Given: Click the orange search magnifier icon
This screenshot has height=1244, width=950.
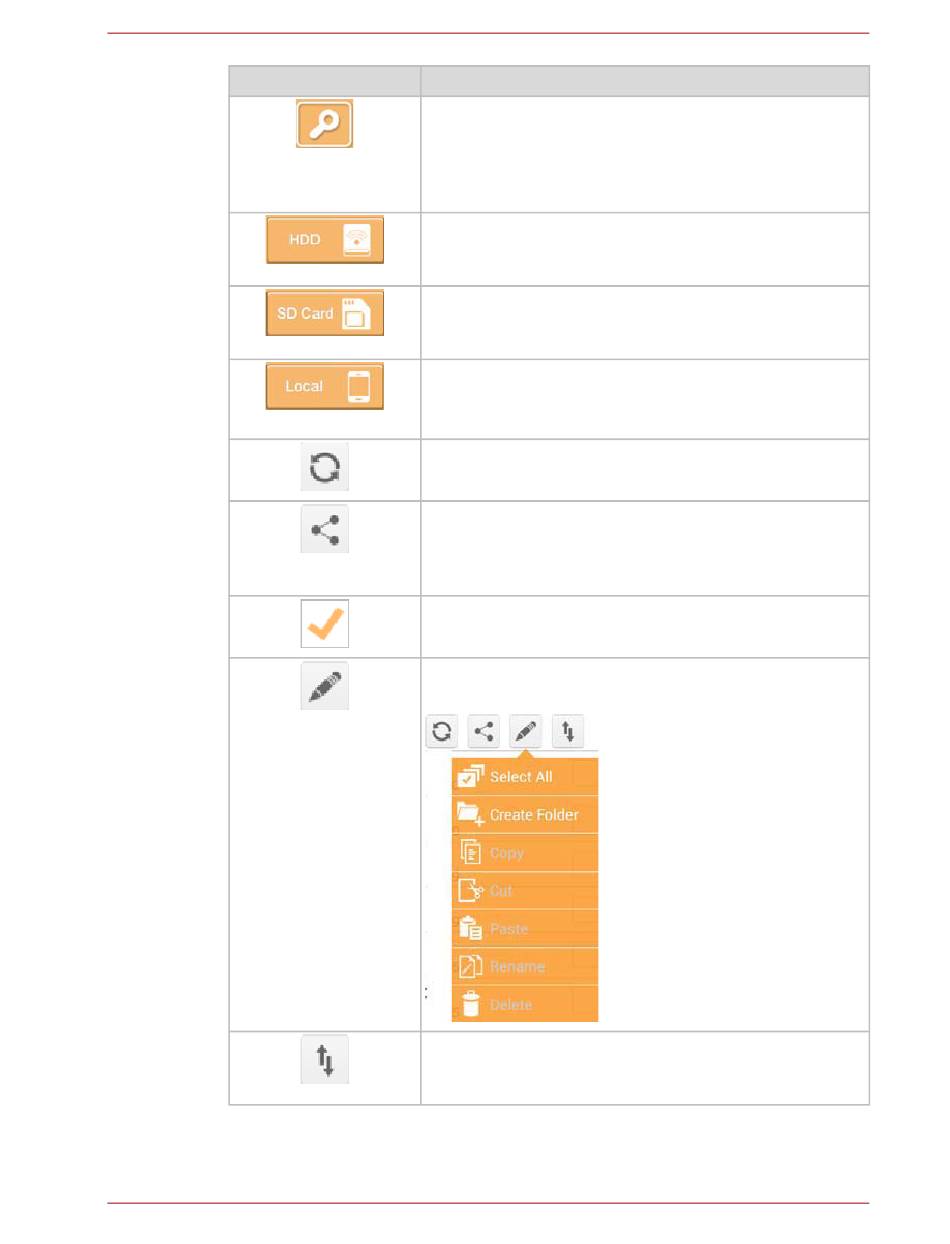Looking at the screenshot, I should (x=324, y=124).
